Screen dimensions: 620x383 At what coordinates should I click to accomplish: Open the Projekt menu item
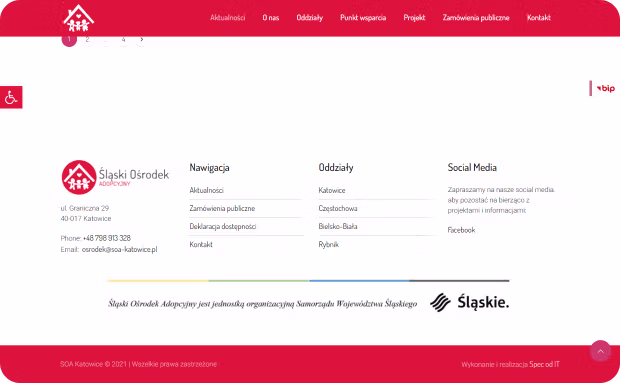point(414,17)
